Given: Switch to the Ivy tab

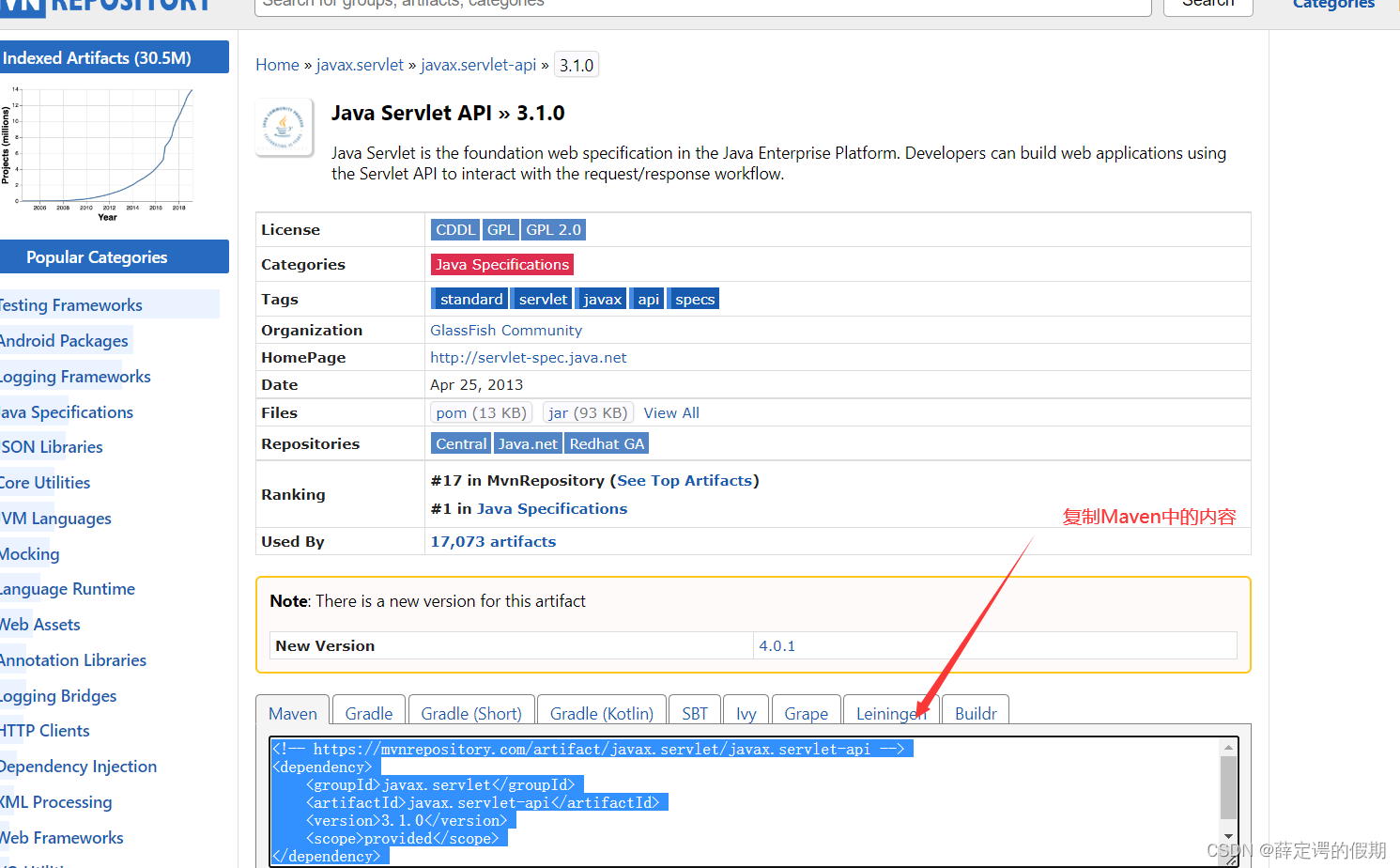Looking at the screenshot, I should point(746,711).
